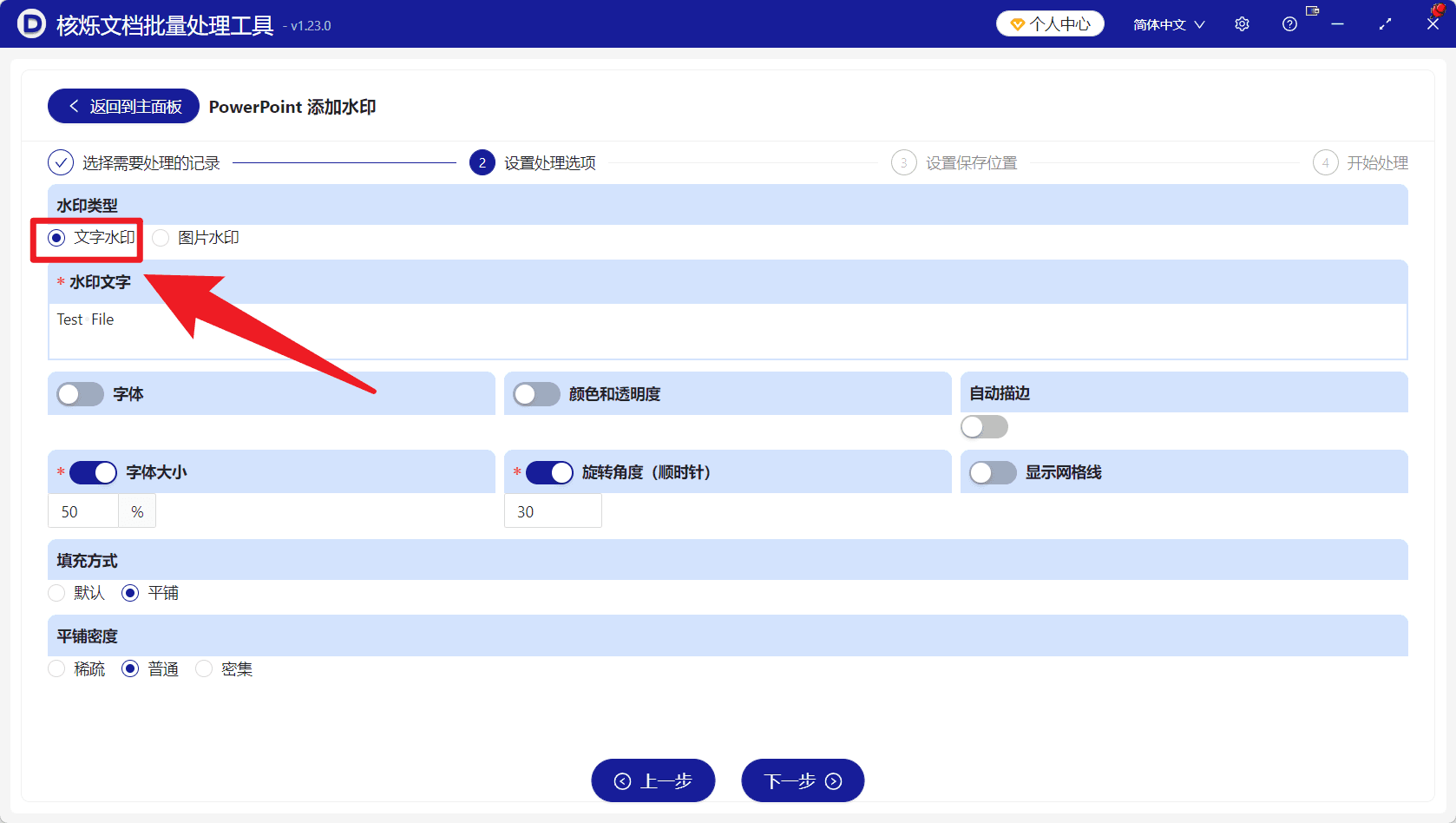The image size is (1456, 823).
Task: Select 普通 tile density radio
Action: 130,668
